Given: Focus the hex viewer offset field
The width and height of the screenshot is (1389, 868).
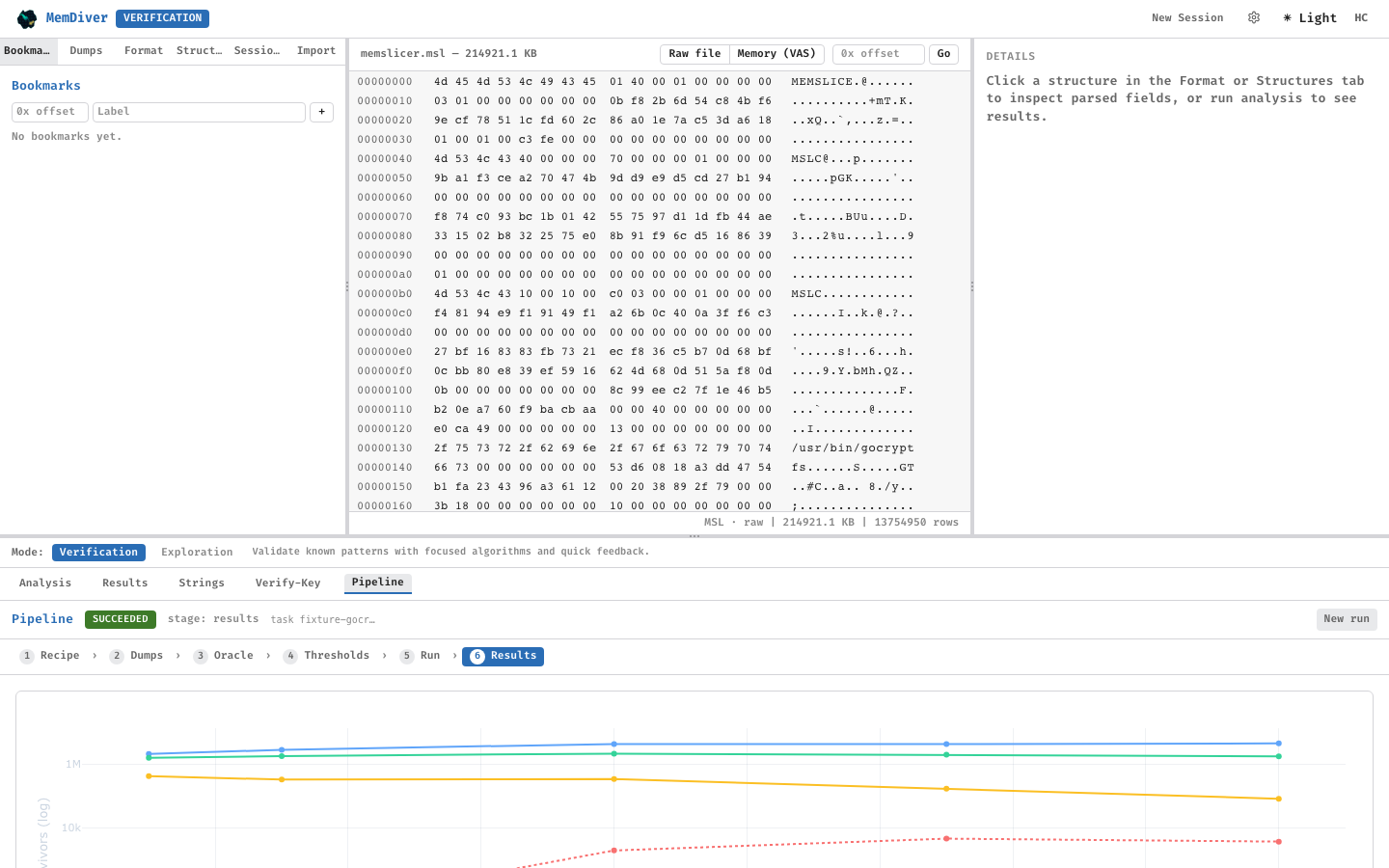Looking at the screenshot, I should pyautogui.click(x=878, y=54).
